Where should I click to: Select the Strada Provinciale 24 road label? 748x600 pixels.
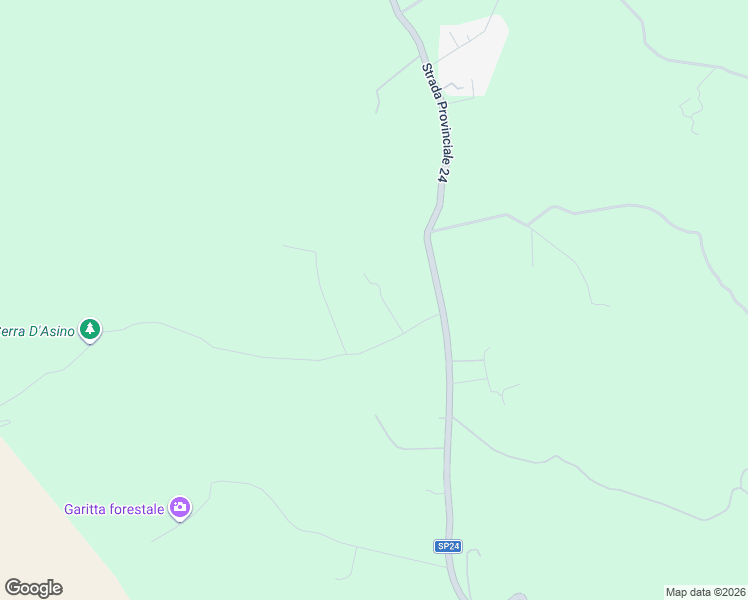(x=438, y=123)
